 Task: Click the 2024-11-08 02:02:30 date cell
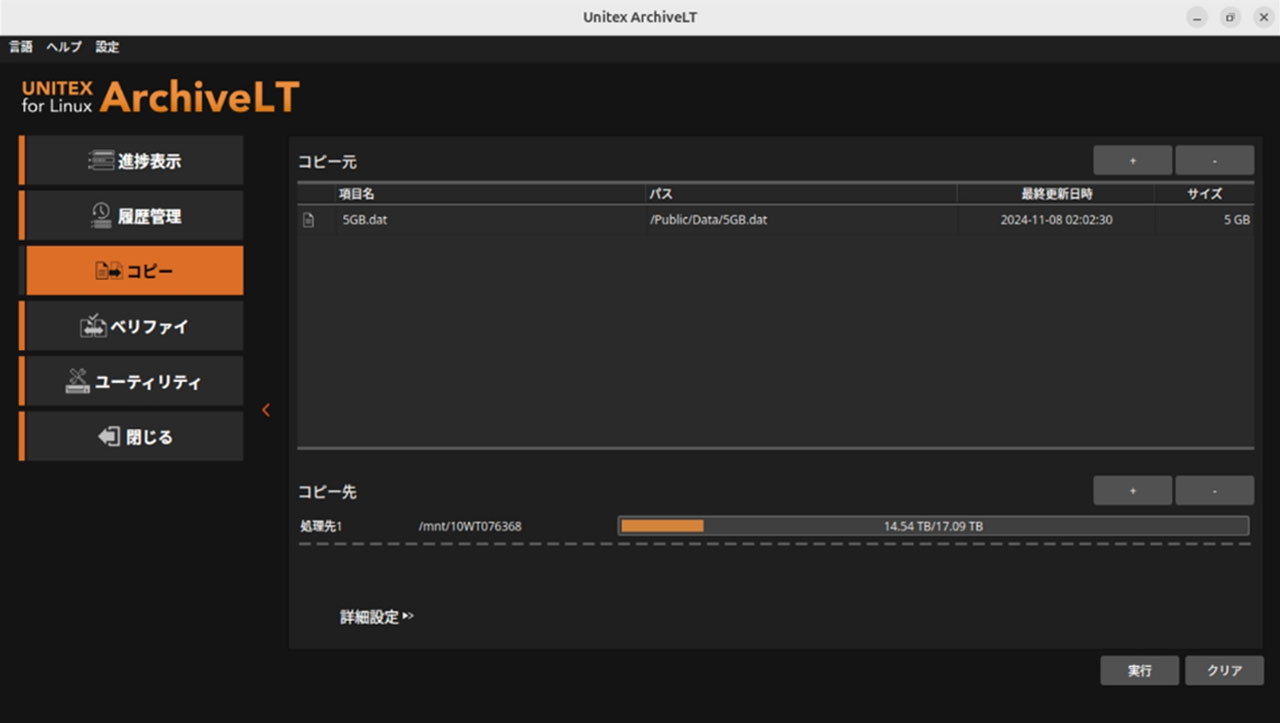tap(1056, 220)
